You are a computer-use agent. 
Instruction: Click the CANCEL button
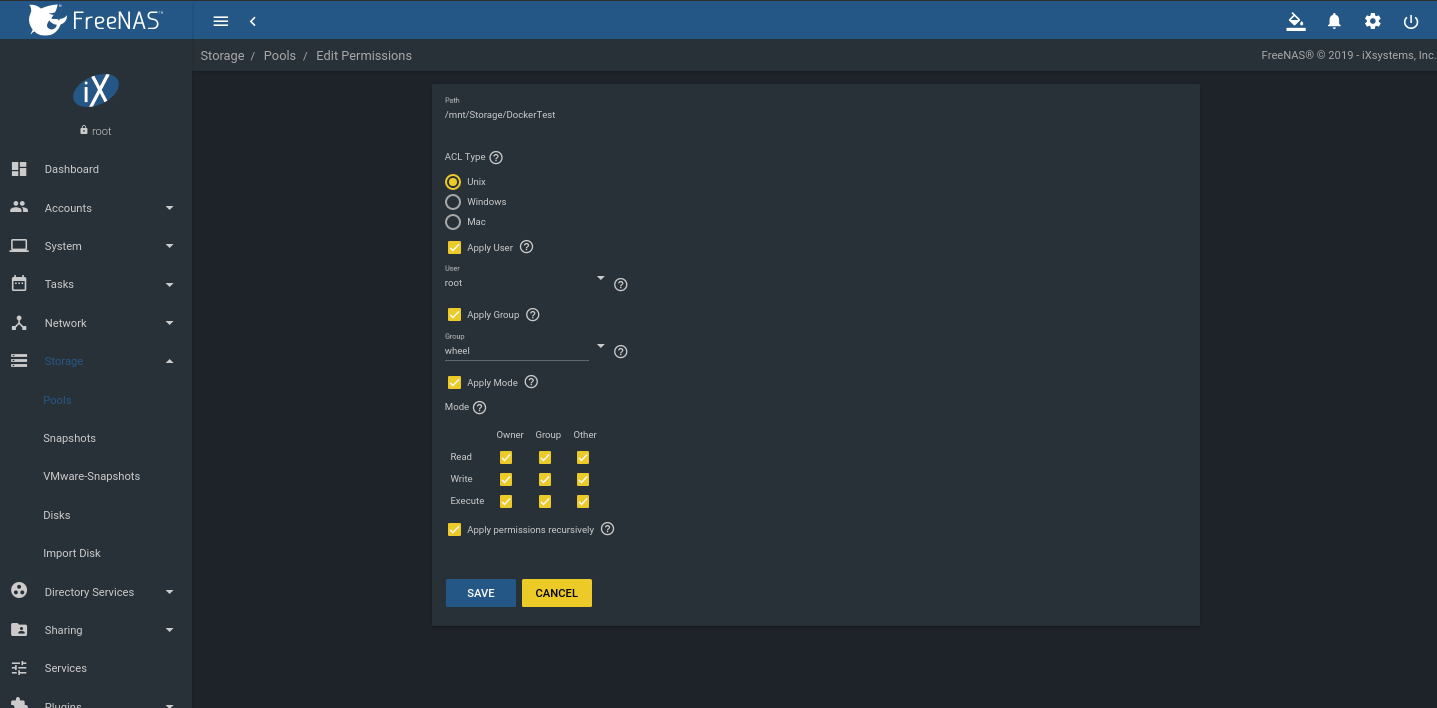tap(556, 593)
